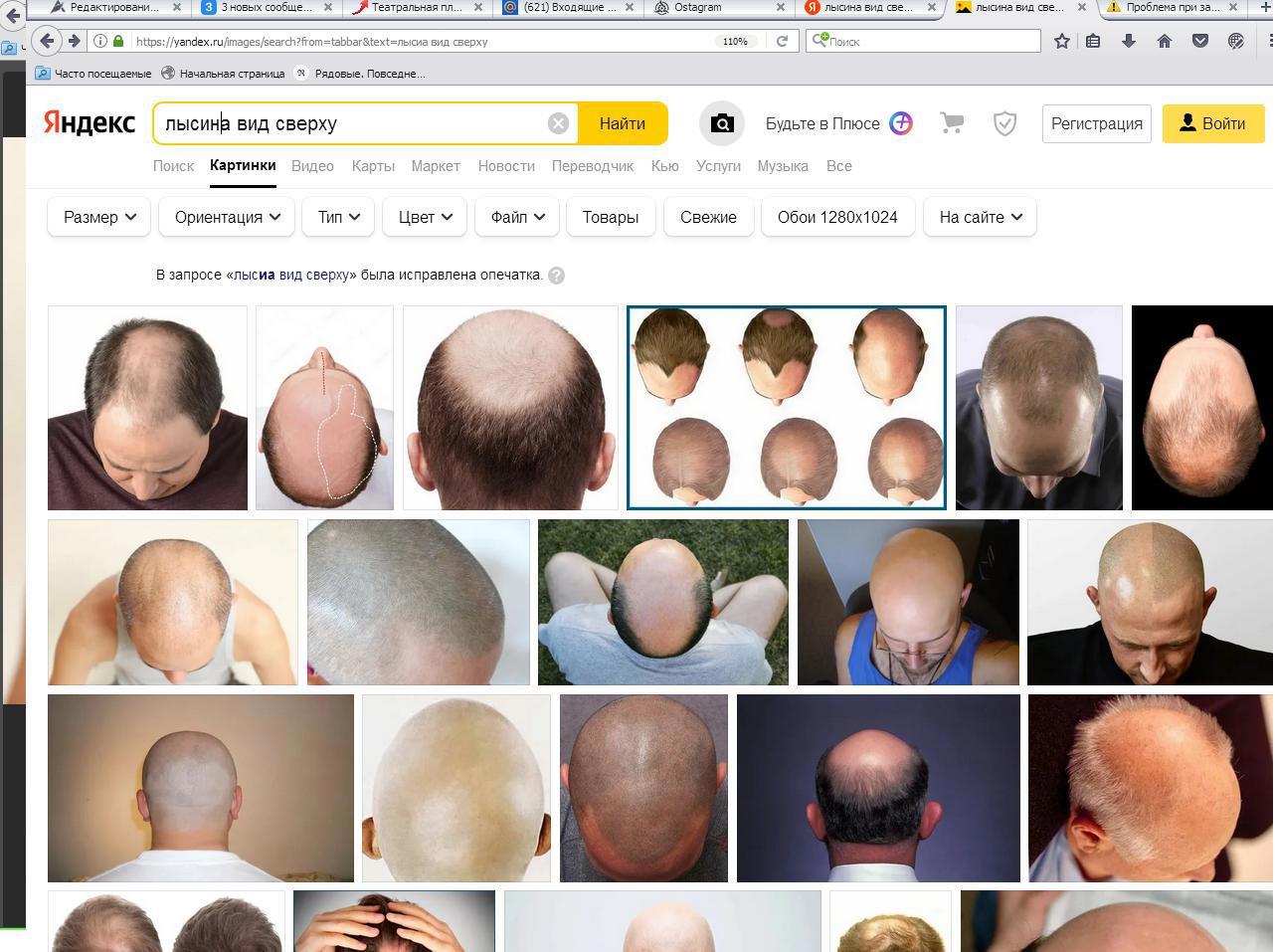Clear the search query with X icon

(558, 123)
